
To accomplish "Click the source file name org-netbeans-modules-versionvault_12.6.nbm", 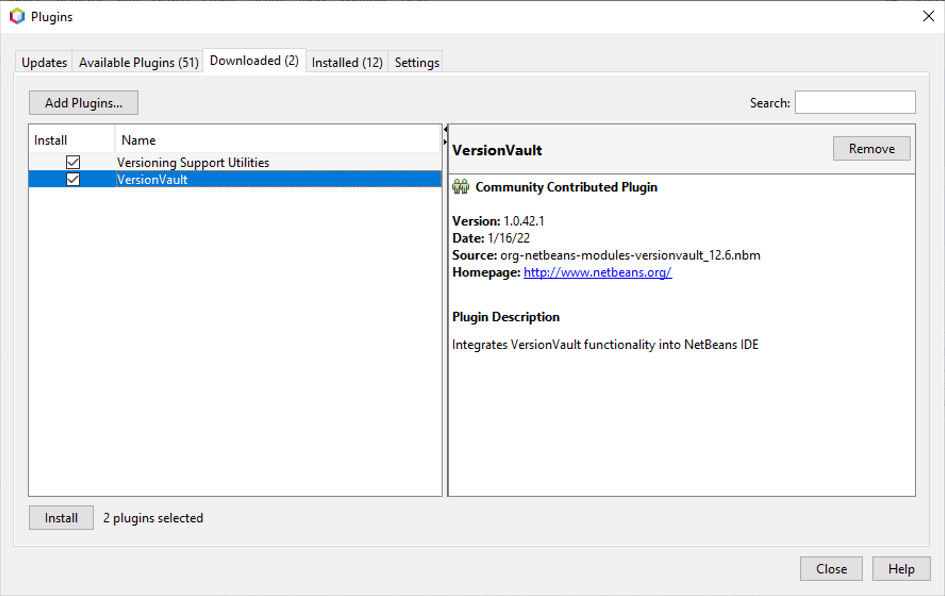I will [630, 256].
